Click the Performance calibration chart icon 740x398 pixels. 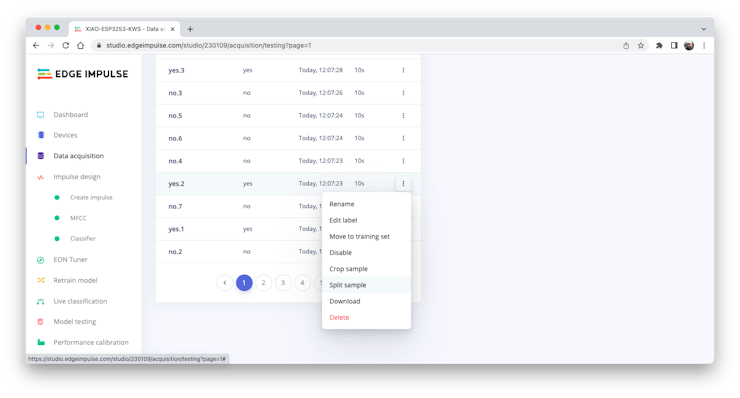pyautogui.click(x=41, y=342)
